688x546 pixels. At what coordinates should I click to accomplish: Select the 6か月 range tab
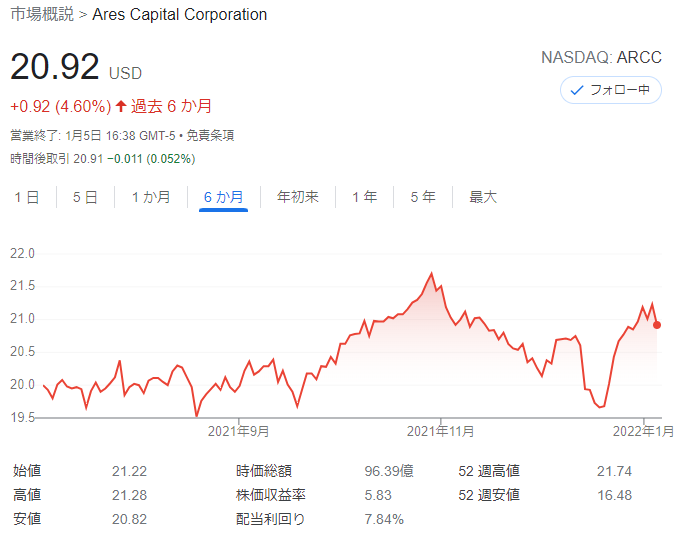(x=223, y=197)
